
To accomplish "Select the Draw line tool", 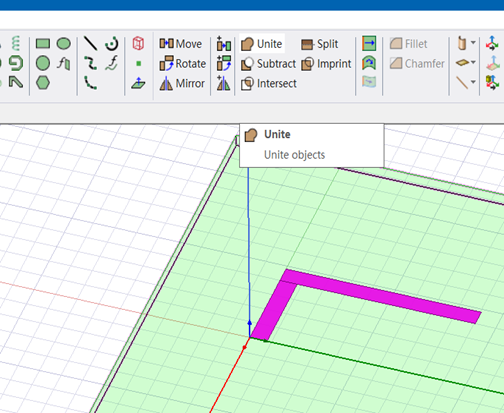I will click(x=90, y=43).
